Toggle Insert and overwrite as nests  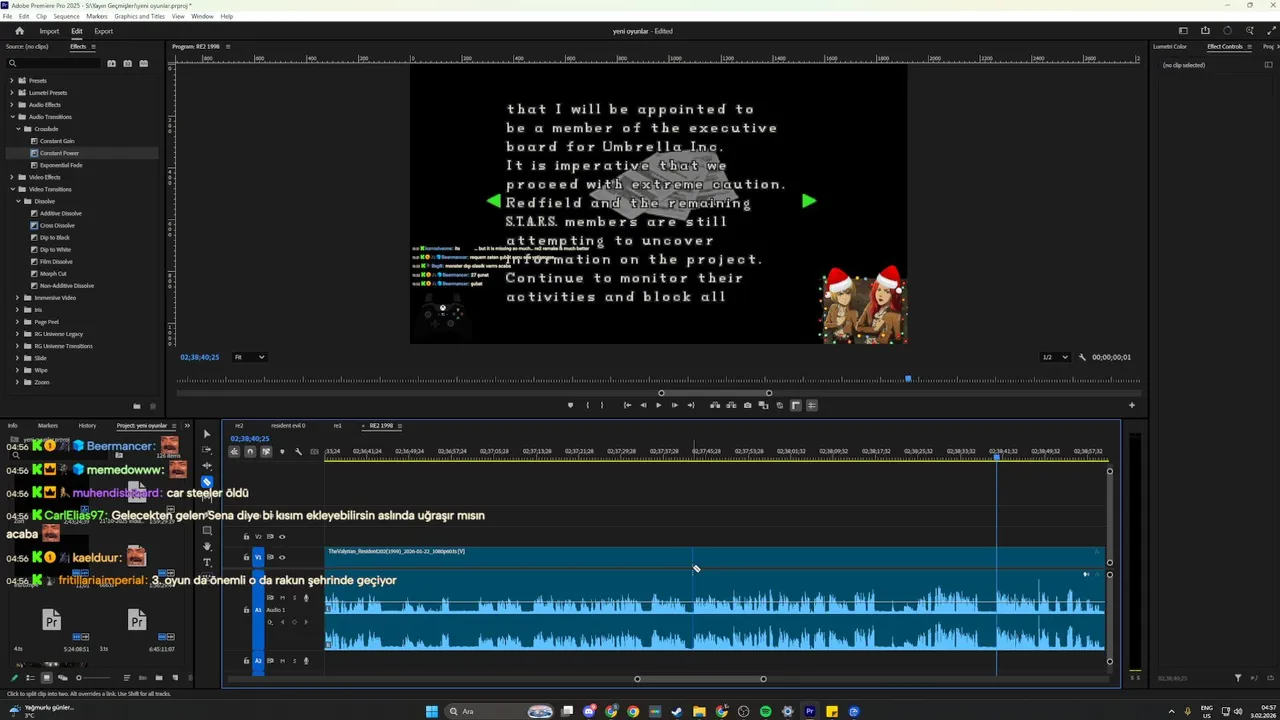point(234,451)
